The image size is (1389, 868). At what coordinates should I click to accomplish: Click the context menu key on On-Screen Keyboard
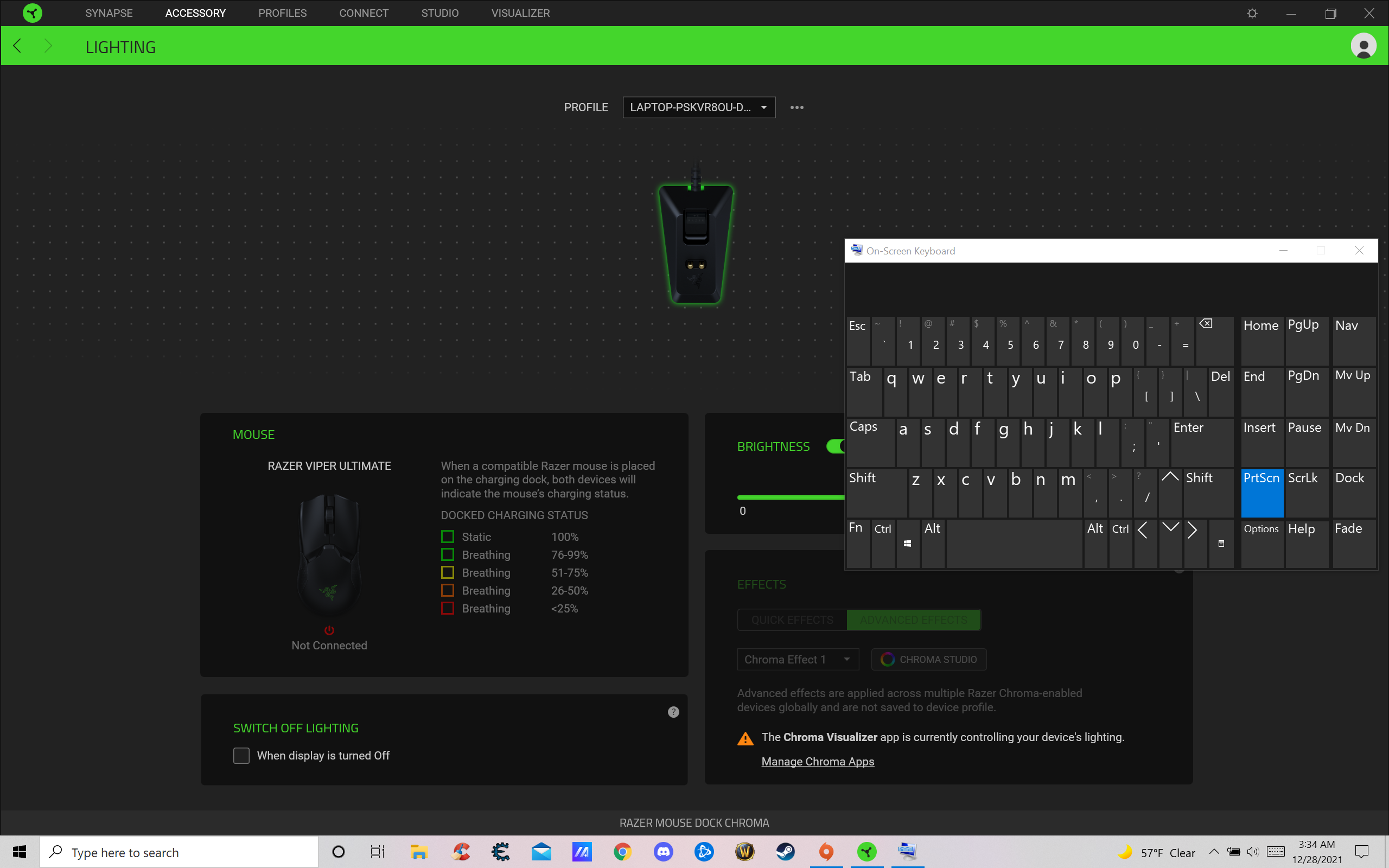coord(1221,544)
